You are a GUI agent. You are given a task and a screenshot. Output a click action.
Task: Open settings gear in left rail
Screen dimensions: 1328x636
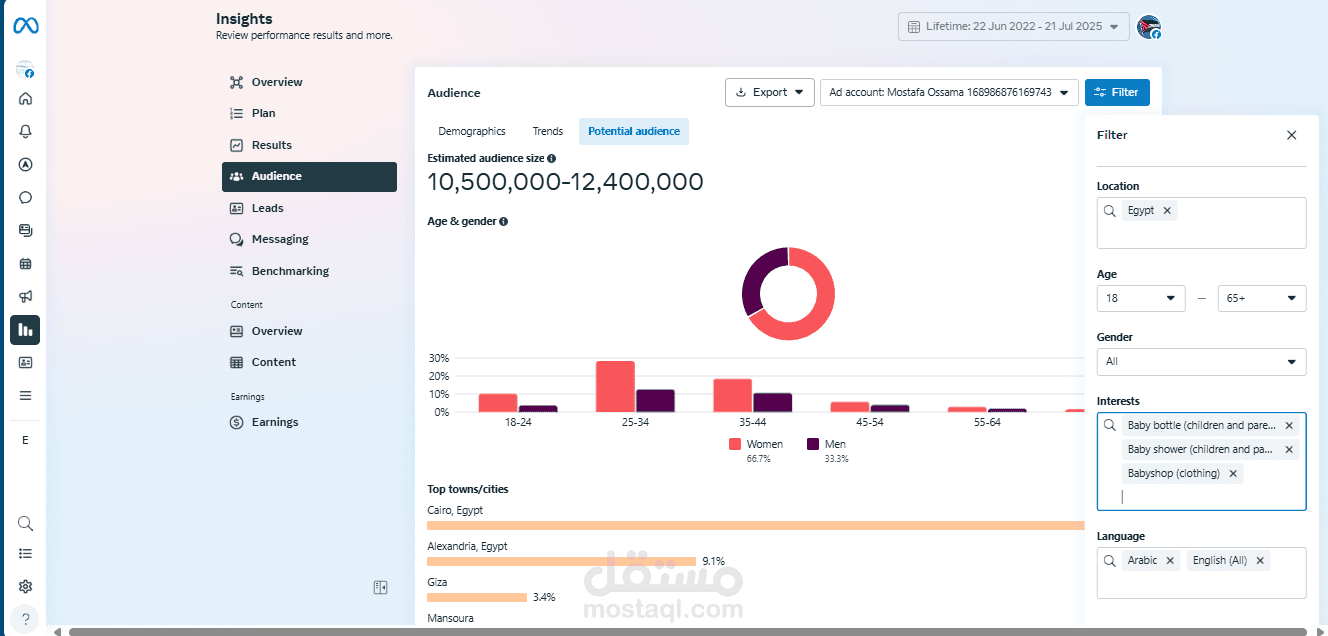(25, 586)
